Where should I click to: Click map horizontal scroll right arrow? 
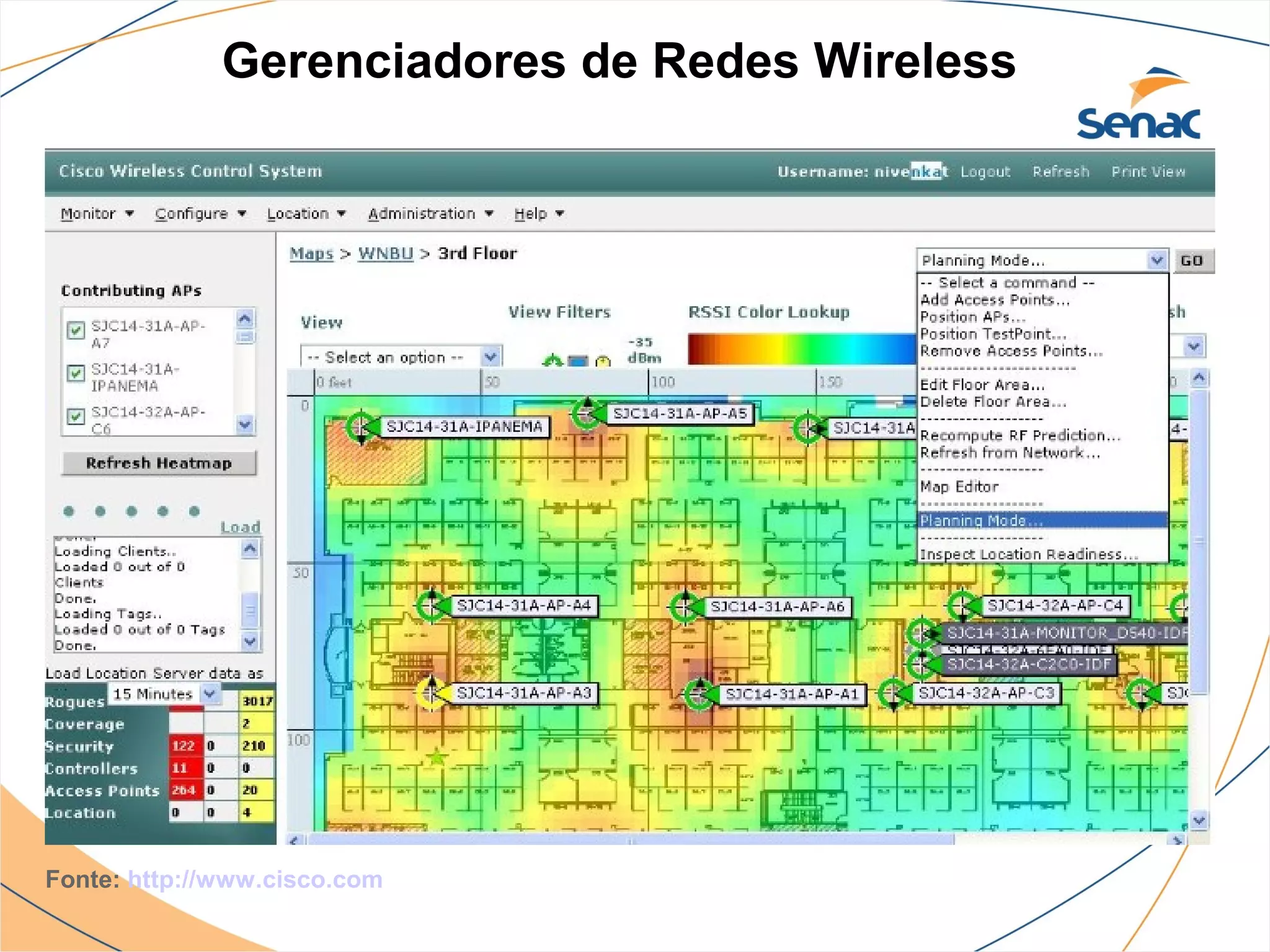[x=1176, y=840]
